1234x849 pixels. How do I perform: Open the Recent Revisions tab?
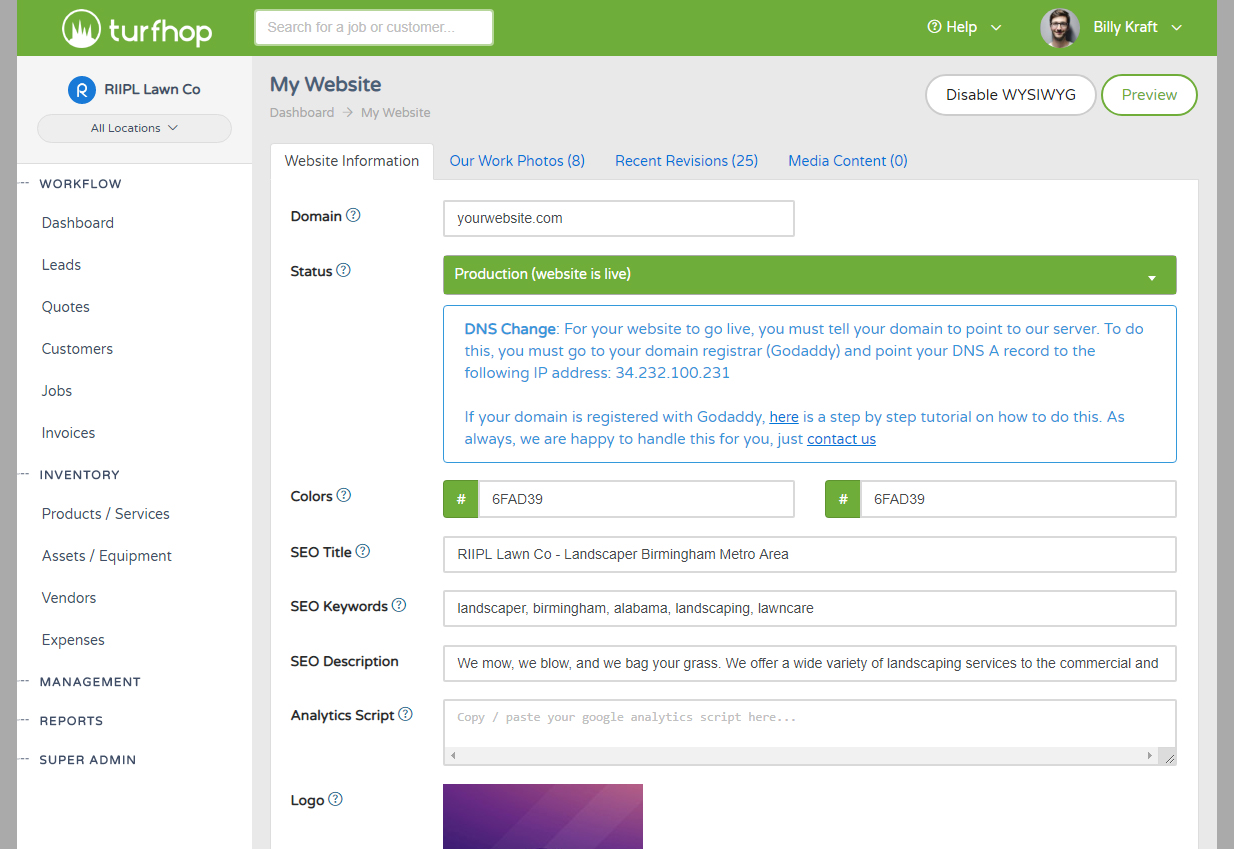(686, 160)
